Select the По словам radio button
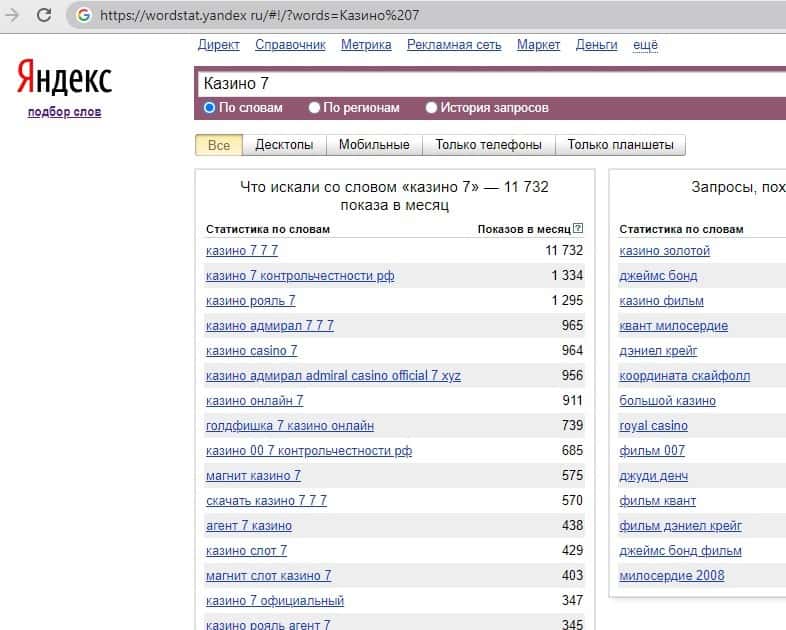 (x=210, y=108)
